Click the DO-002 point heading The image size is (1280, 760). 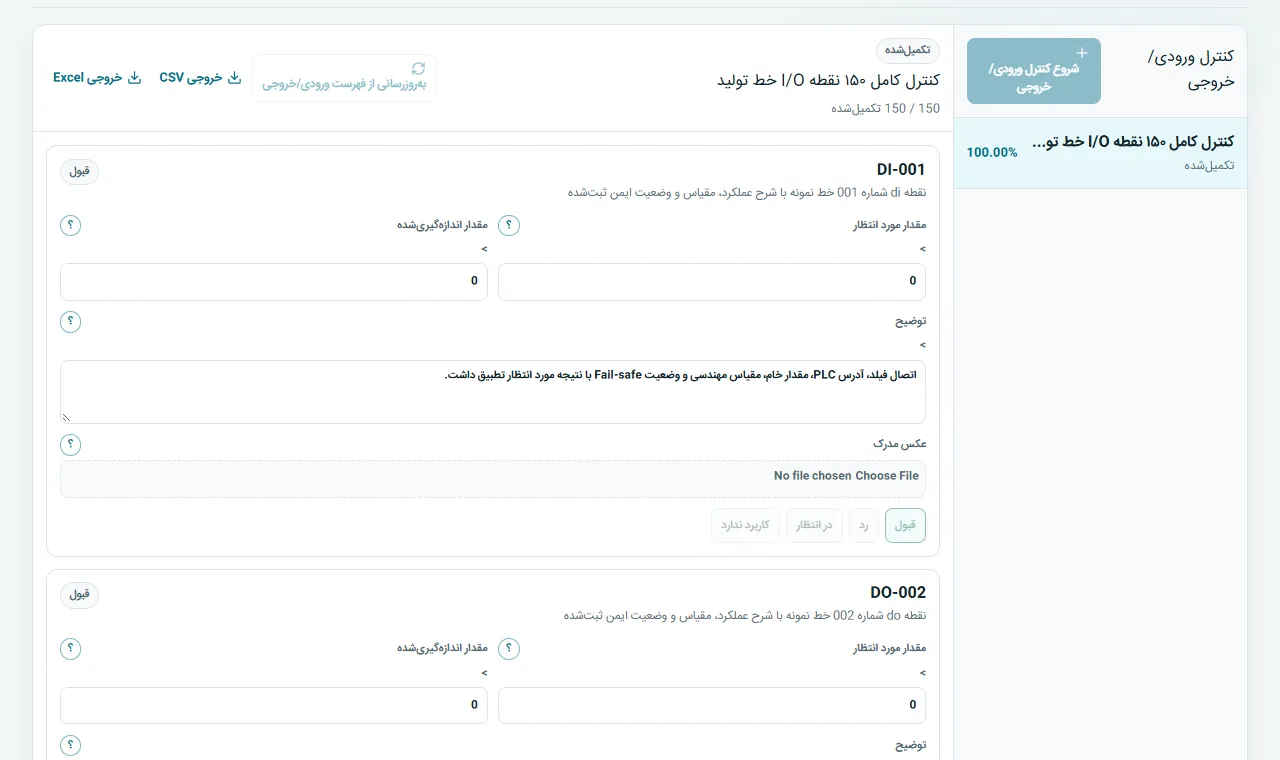898,593
